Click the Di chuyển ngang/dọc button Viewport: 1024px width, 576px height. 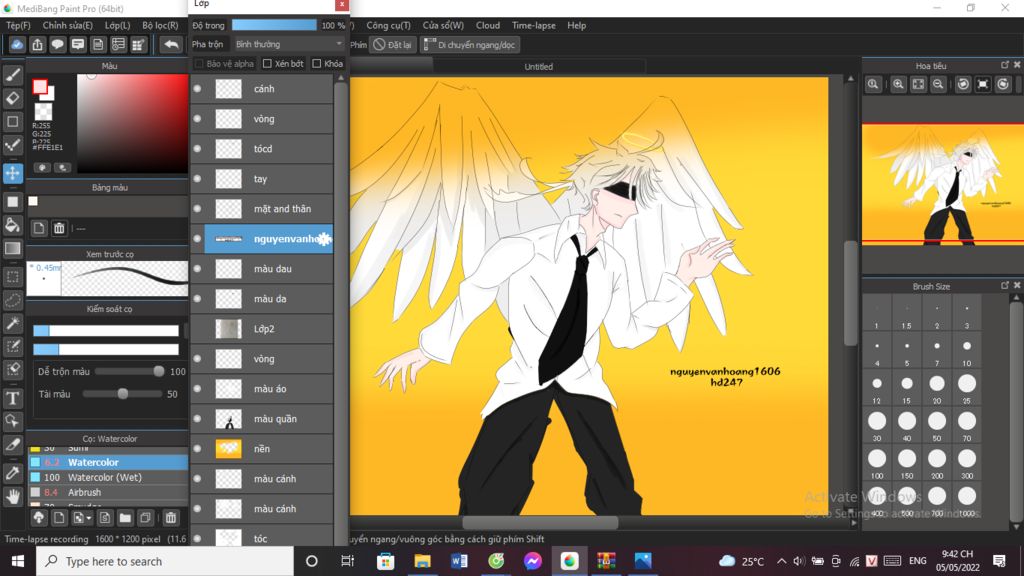(470, 44)
